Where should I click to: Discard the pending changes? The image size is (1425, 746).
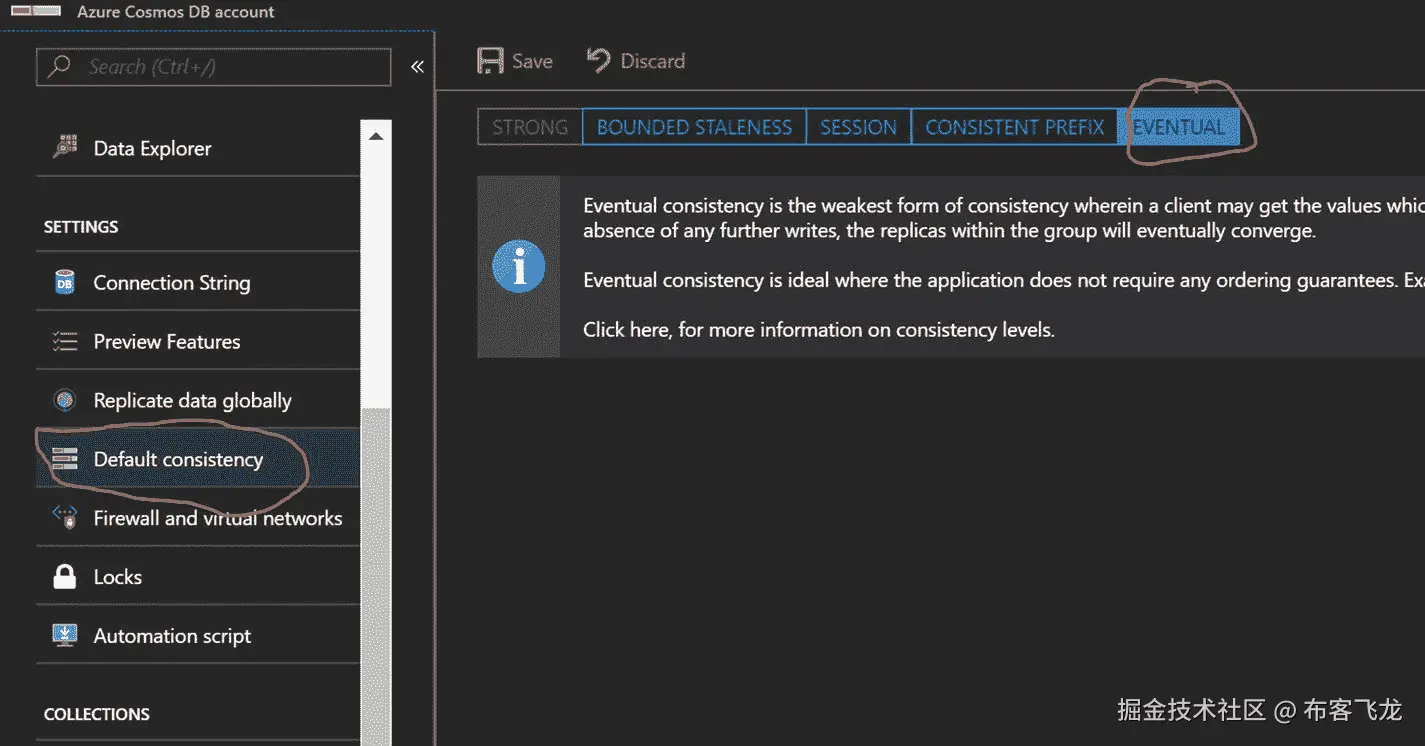(636, 61)
